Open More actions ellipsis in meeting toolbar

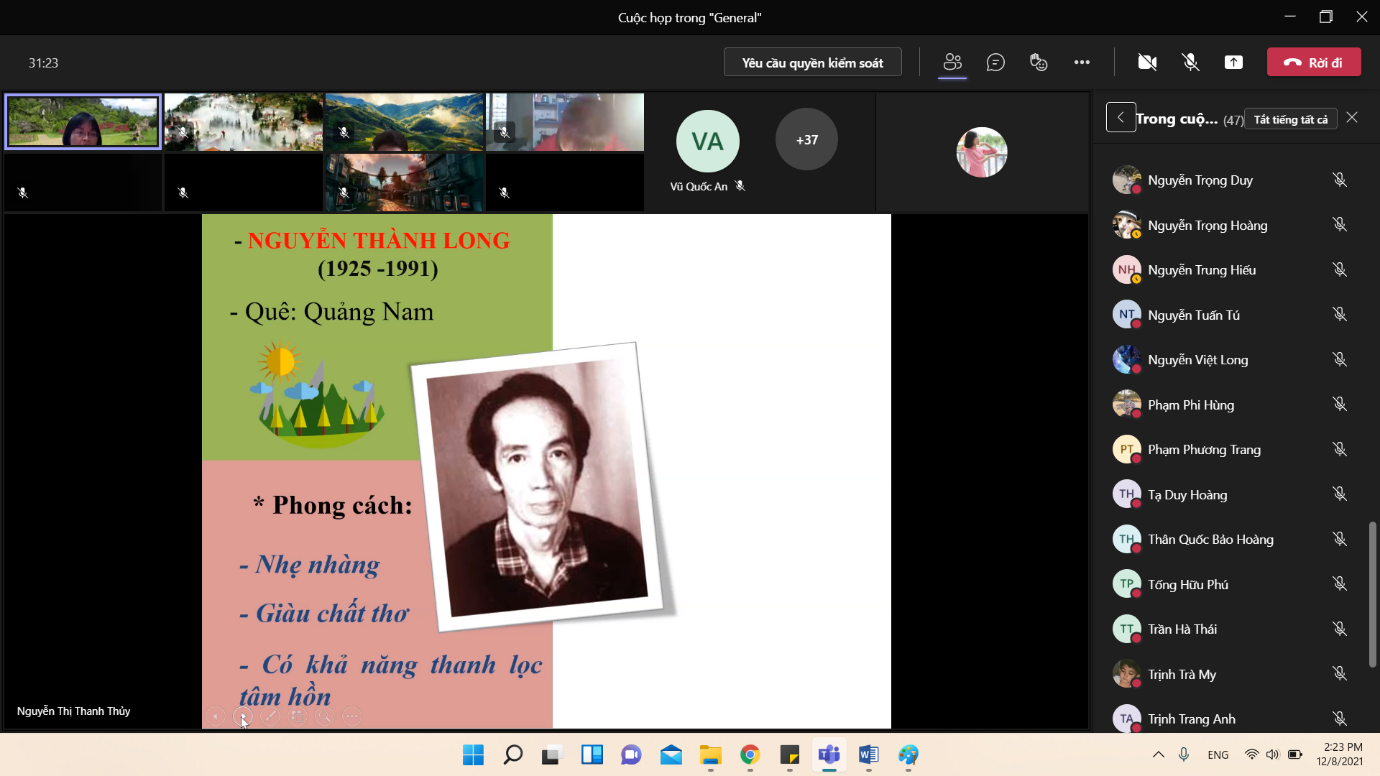1081,62
